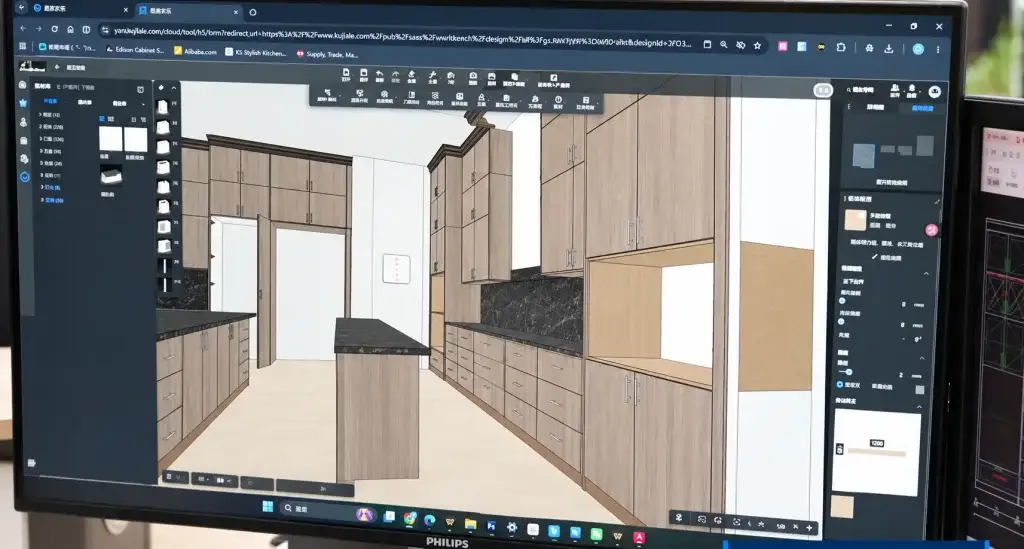Image resolution: width=1024 pixels, height=549 pixels.
Task: Select the blue-filled radio option in right panel
Action: 840,384
